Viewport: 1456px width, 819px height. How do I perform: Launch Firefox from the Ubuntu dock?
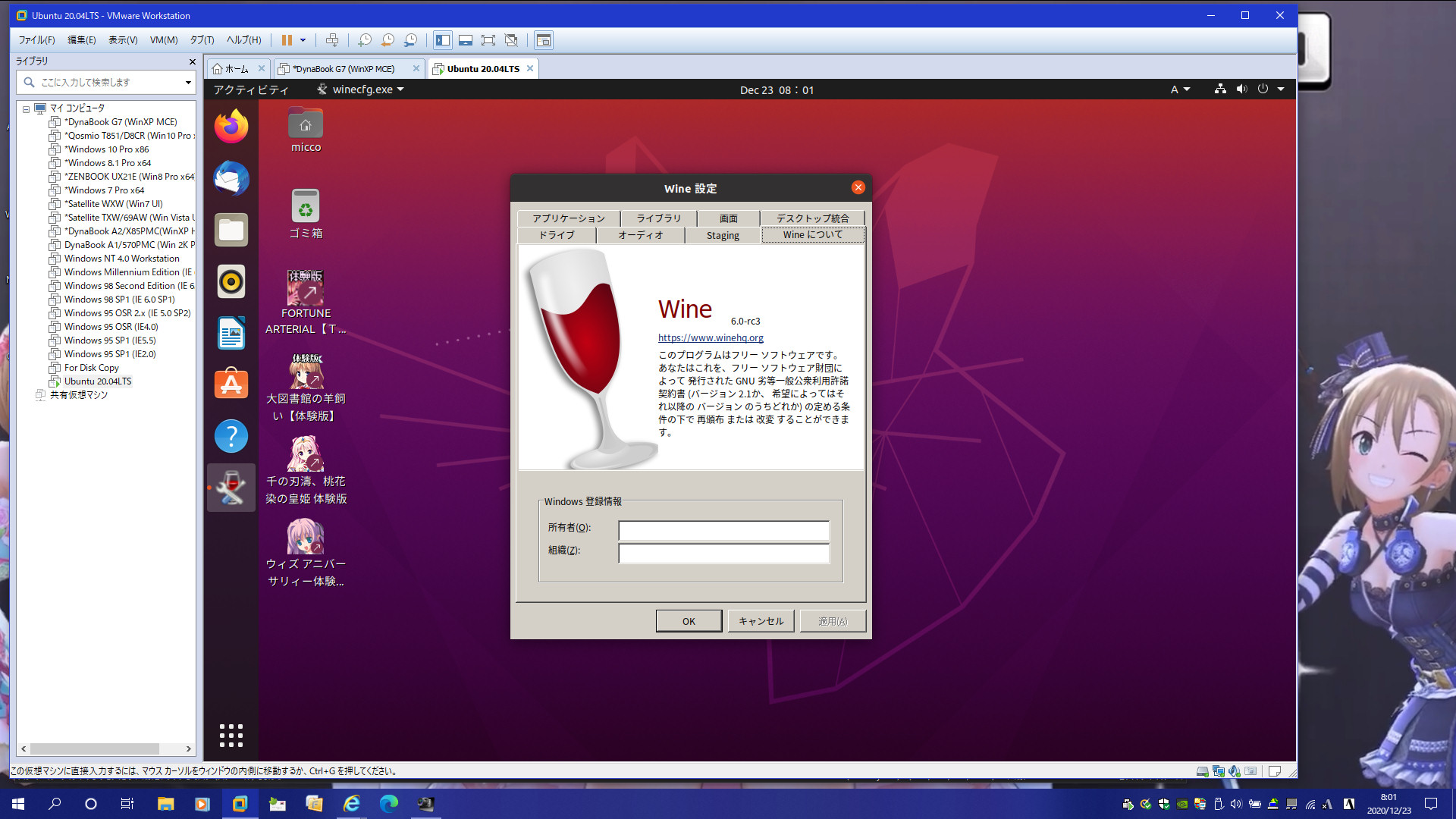click(x=231, y=126)
